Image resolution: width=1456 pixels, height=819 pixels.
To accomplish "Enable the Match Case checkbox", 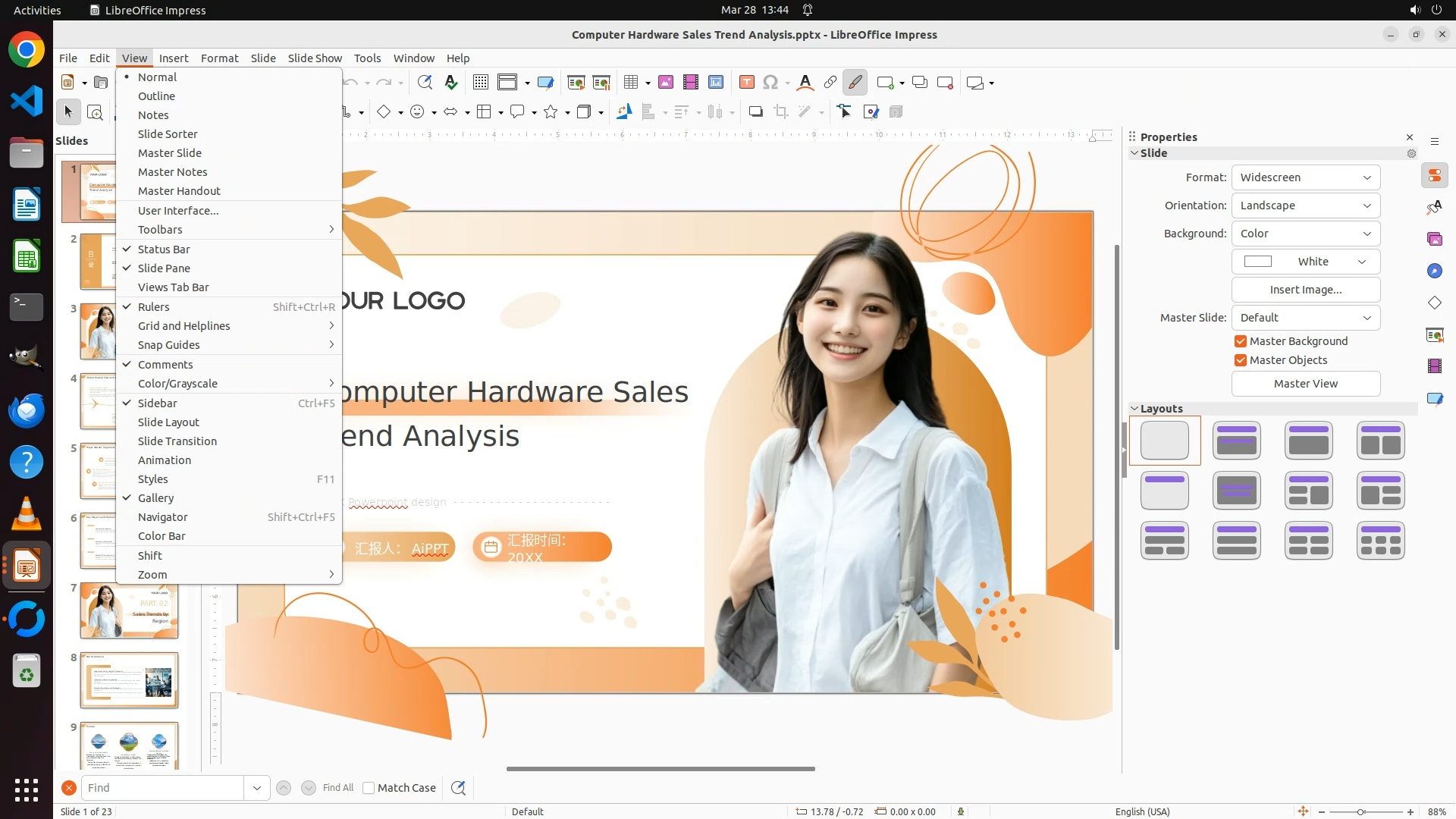I will pyautogui.click(x=369, y=788).
